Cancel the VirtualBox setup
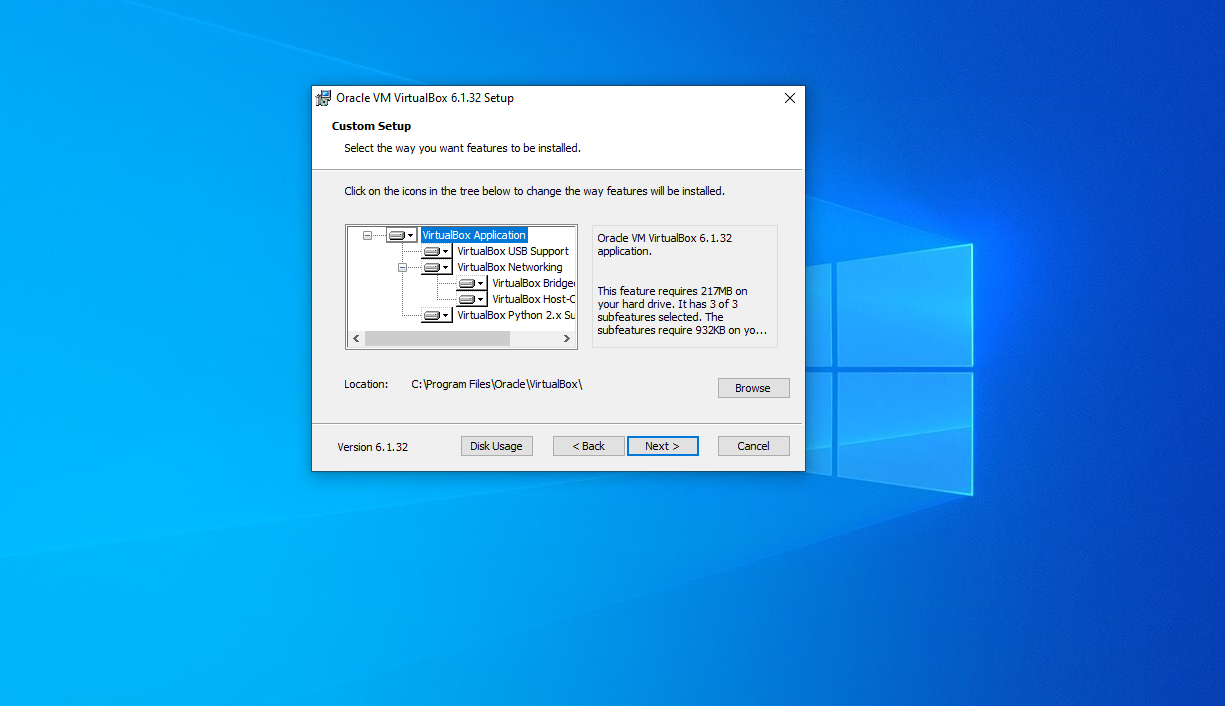This screenshot has width=1225, height=706. click(x=753, y=446)
